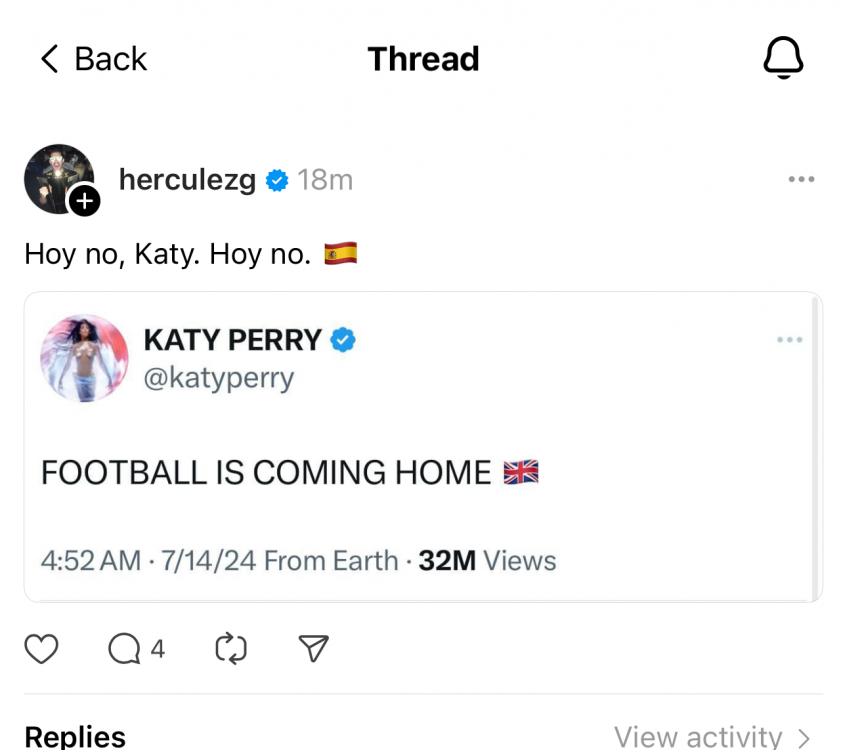
Task: Open Katy Perry's avatar image
Action: 84,358
